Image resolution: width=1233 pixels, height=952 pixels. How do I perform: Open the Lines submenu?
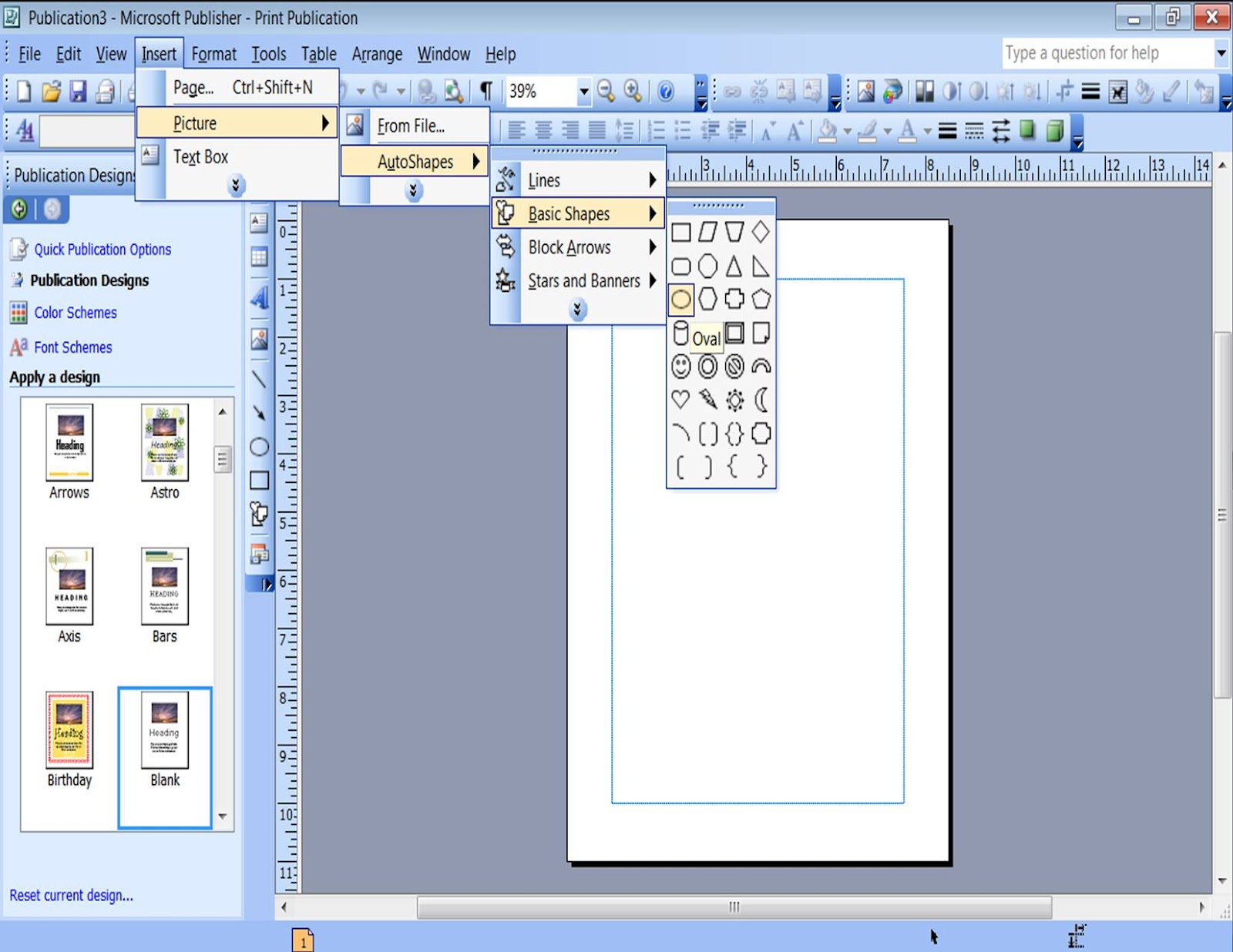coord(578,180)
